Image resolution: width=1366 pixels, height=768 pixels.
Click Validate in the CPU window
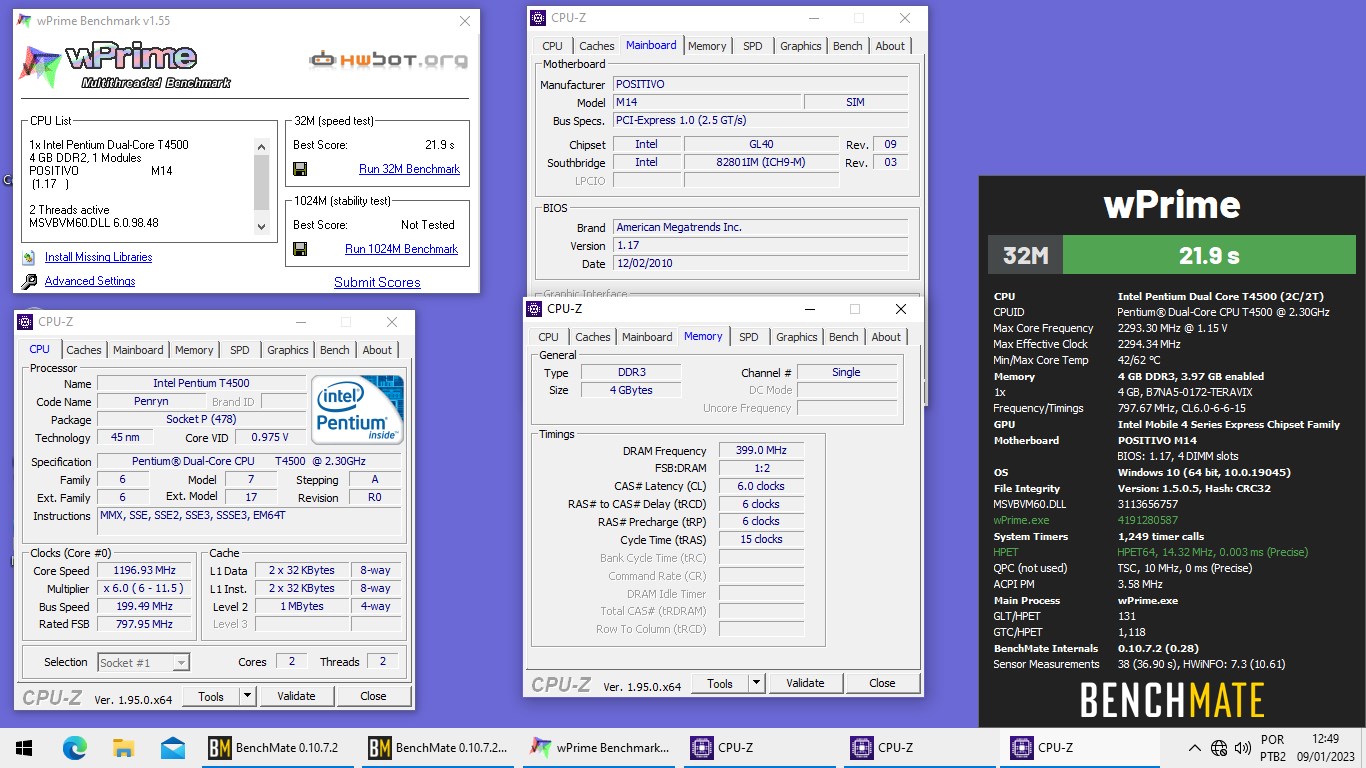(x=296, y=696)
